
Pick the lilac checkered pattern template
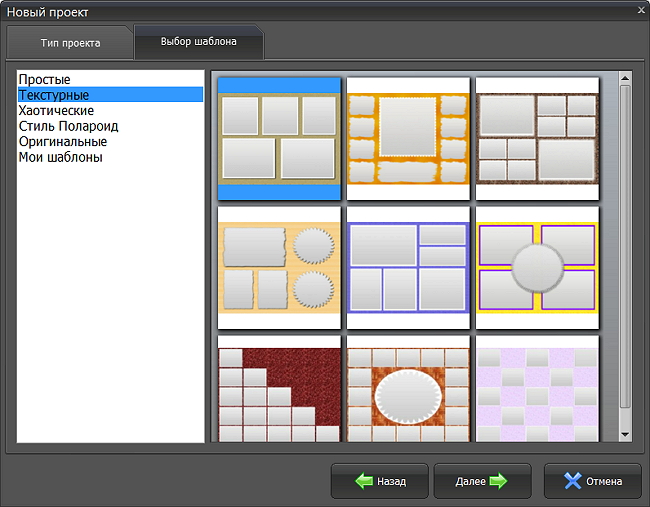point(536,390)
